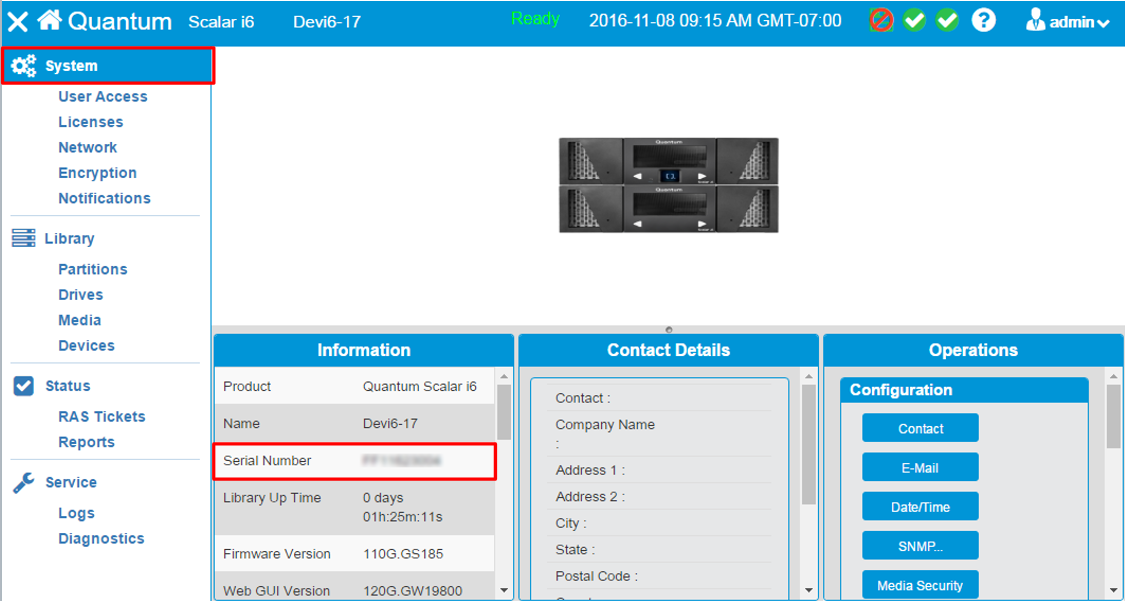This screenshot has width=1125, height=601.
Task: Click the Library stack icon in the sidebar
Action: click(x=24, y=239)
